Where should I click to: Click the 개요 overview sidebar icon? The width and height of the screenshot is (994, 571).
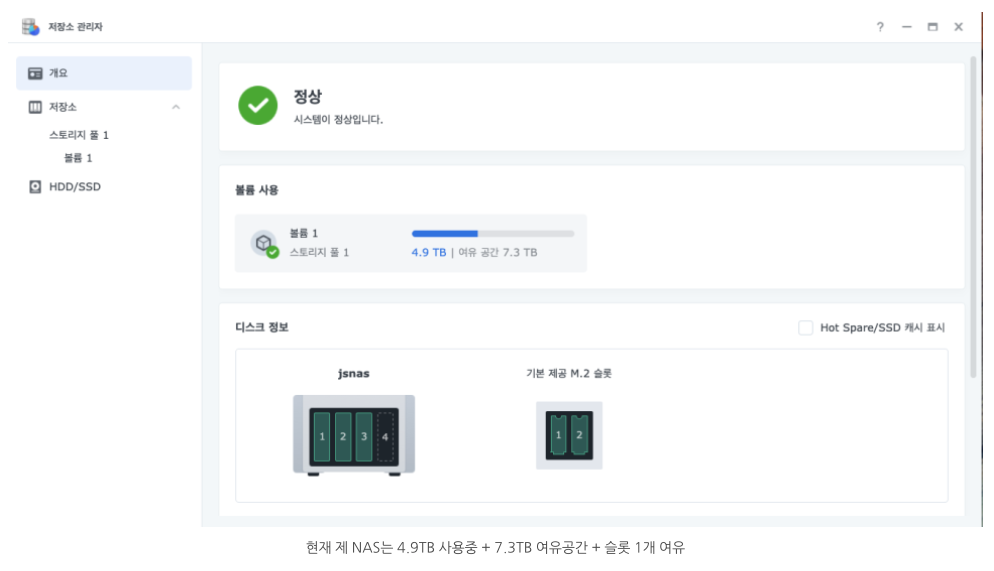click(x=35, y=73)
